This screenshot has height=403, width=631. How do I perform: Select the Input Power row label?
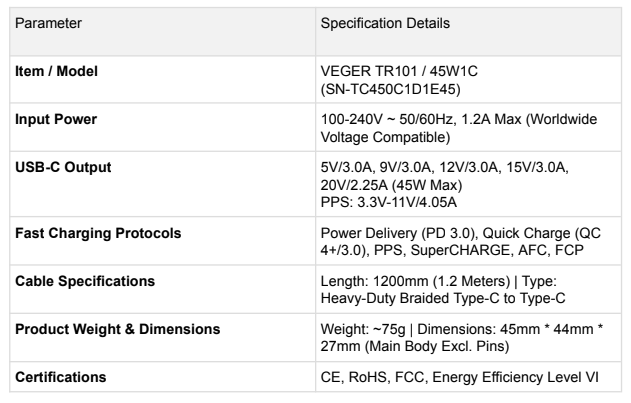pos(56,120)
